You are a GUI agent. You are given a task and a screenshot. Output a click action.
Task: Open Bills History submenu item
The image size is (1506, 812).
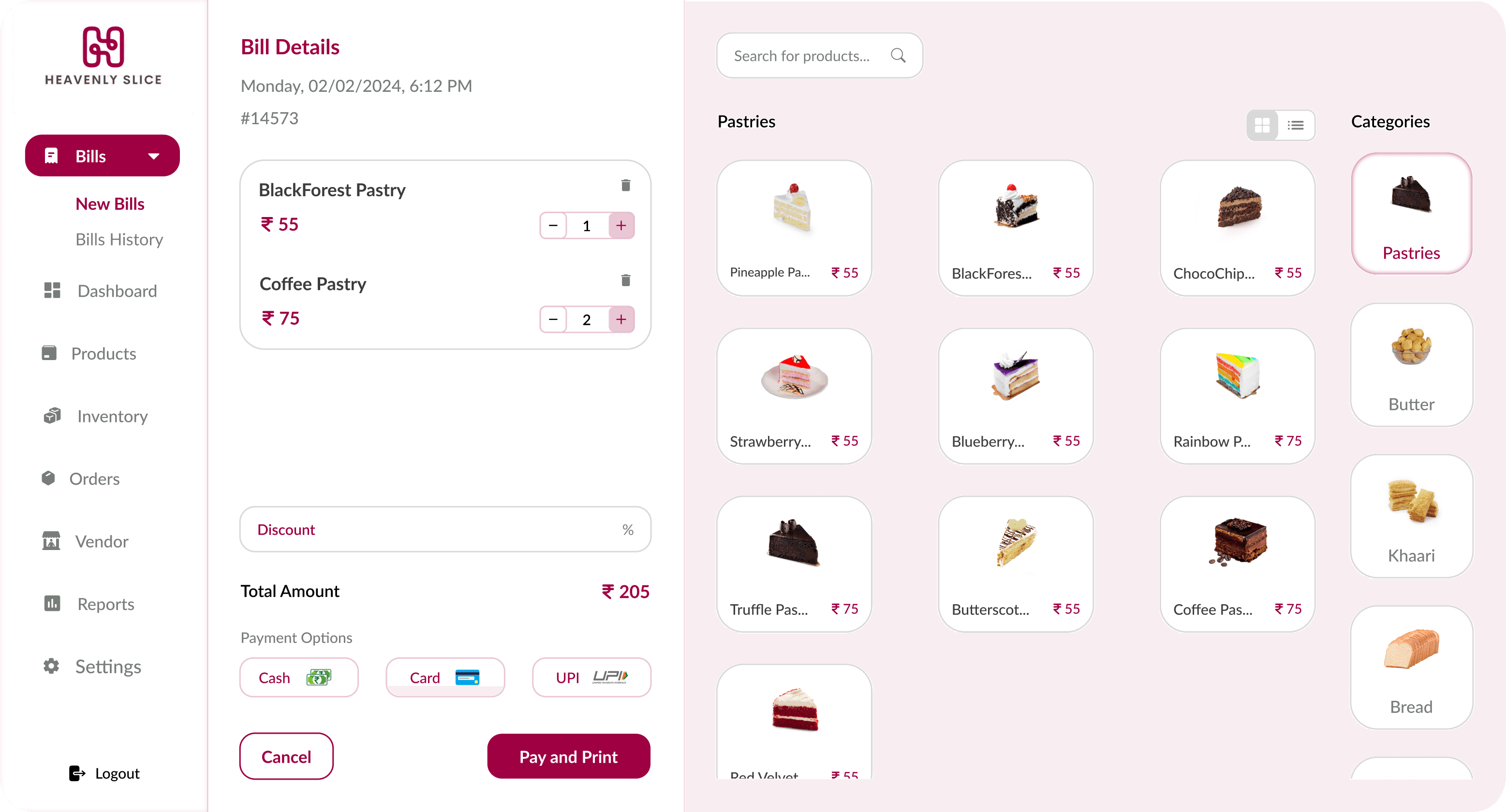[119, 240]
